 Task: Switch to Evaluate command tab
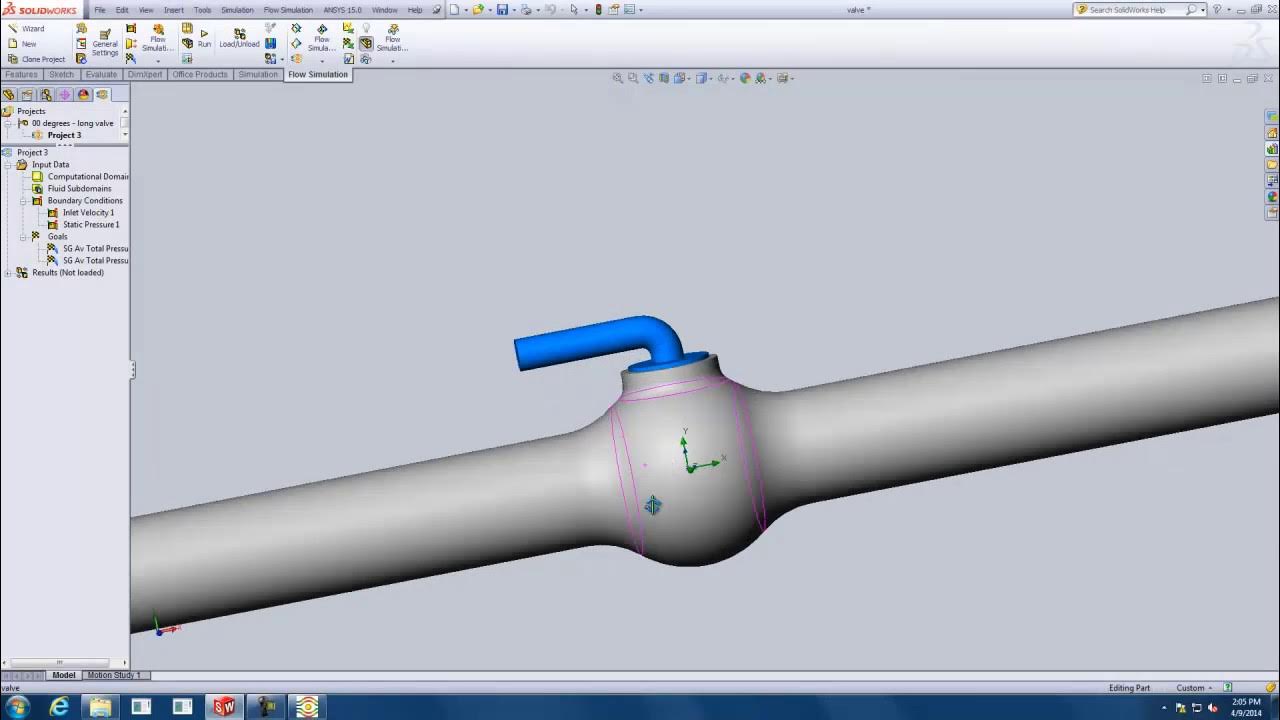coord(101,74)
